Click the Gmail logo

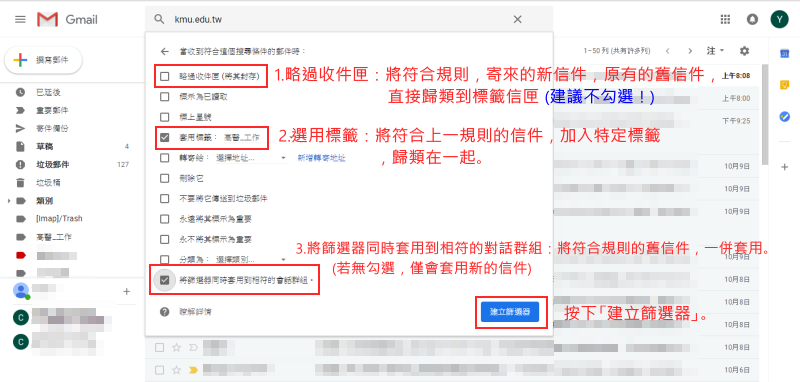pyautogui.click(x=67, y=19)
